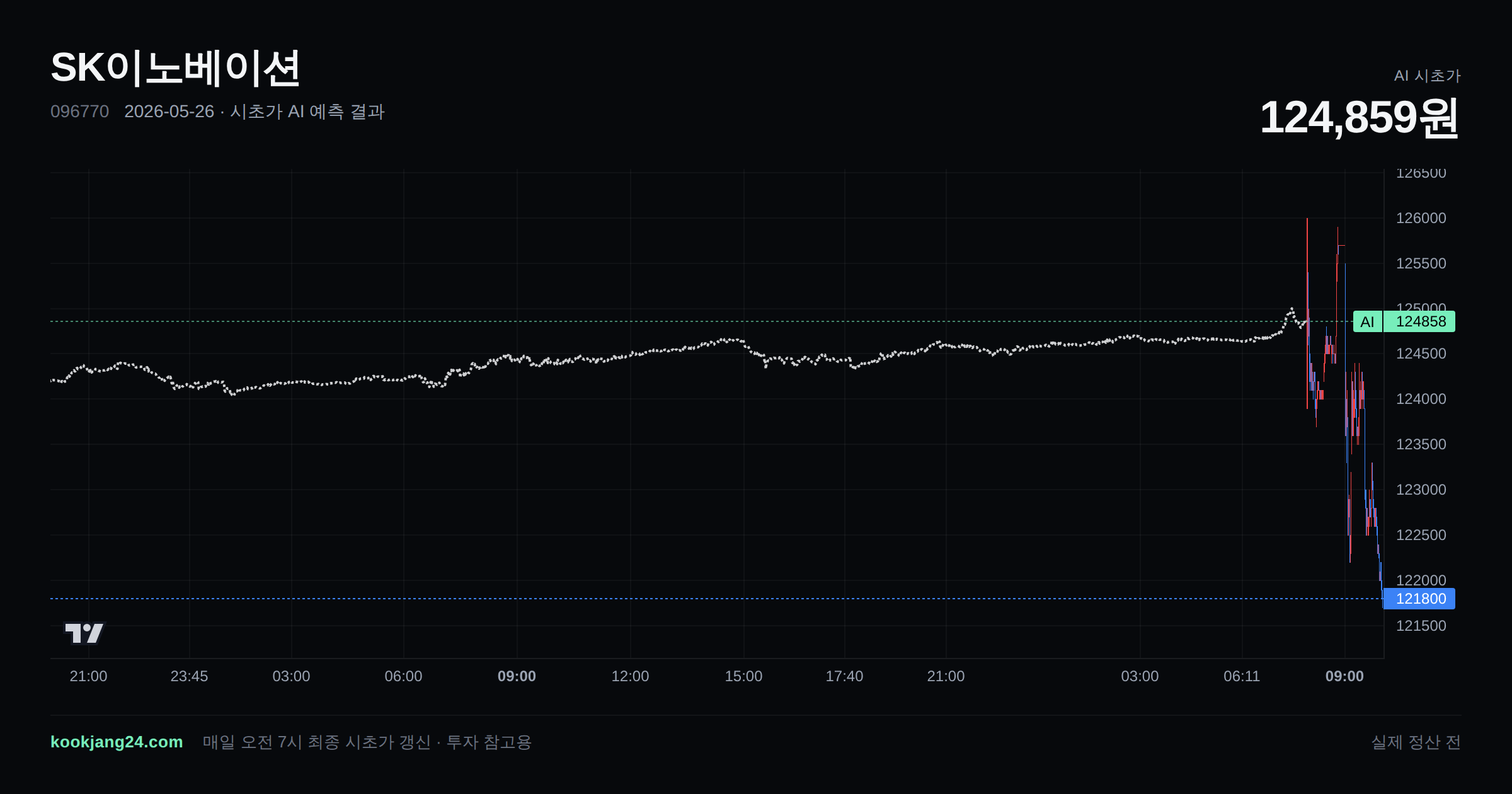
Task: Click the 23:45 time axis label
Action: [189, 676]
